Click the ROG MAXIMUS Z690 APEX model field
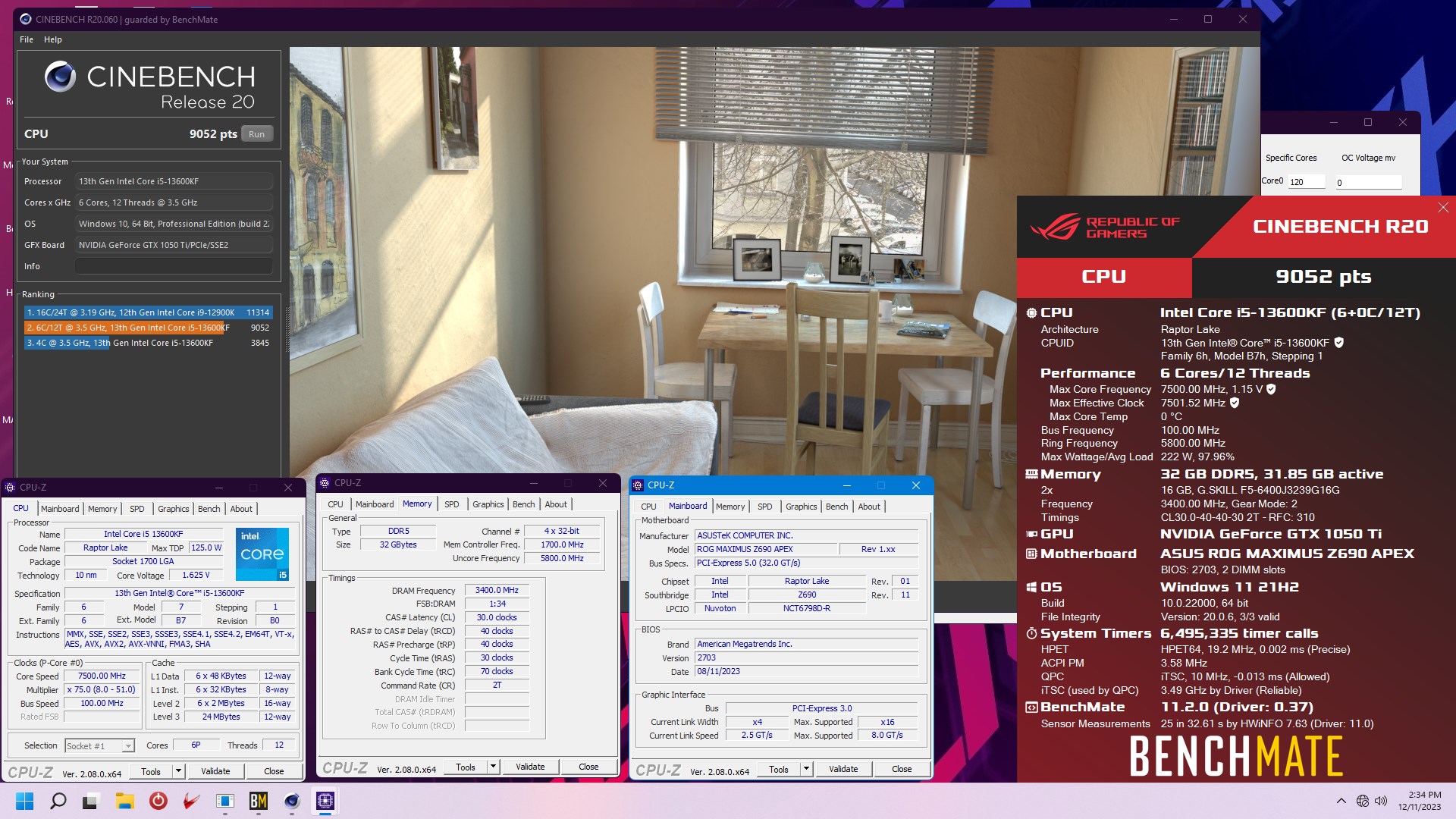The height and width of the screenshot is (819, 1456). pos(766,549)
